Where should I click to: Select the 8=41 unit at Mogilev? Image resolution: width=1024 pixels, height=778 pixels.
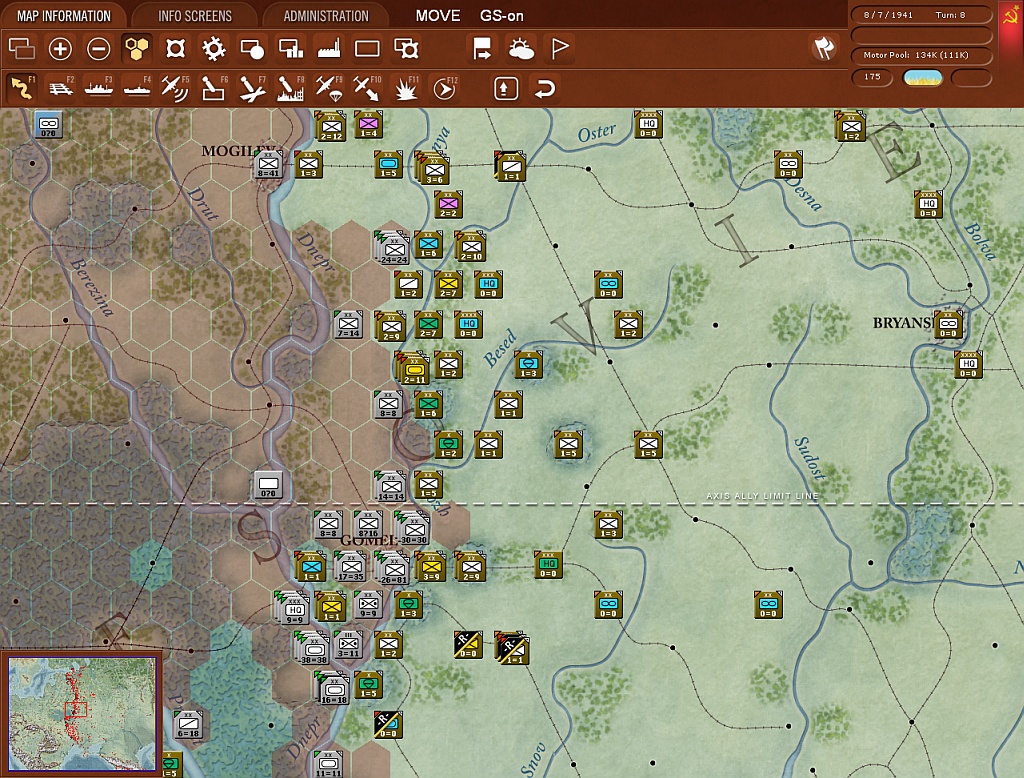pos(268,165)
